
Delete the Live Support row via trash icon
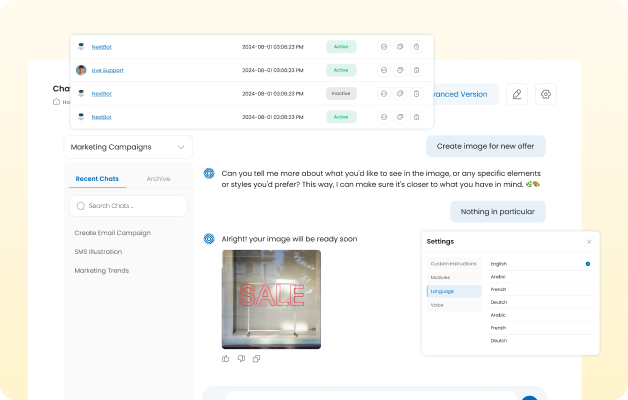tap(416, 70)
